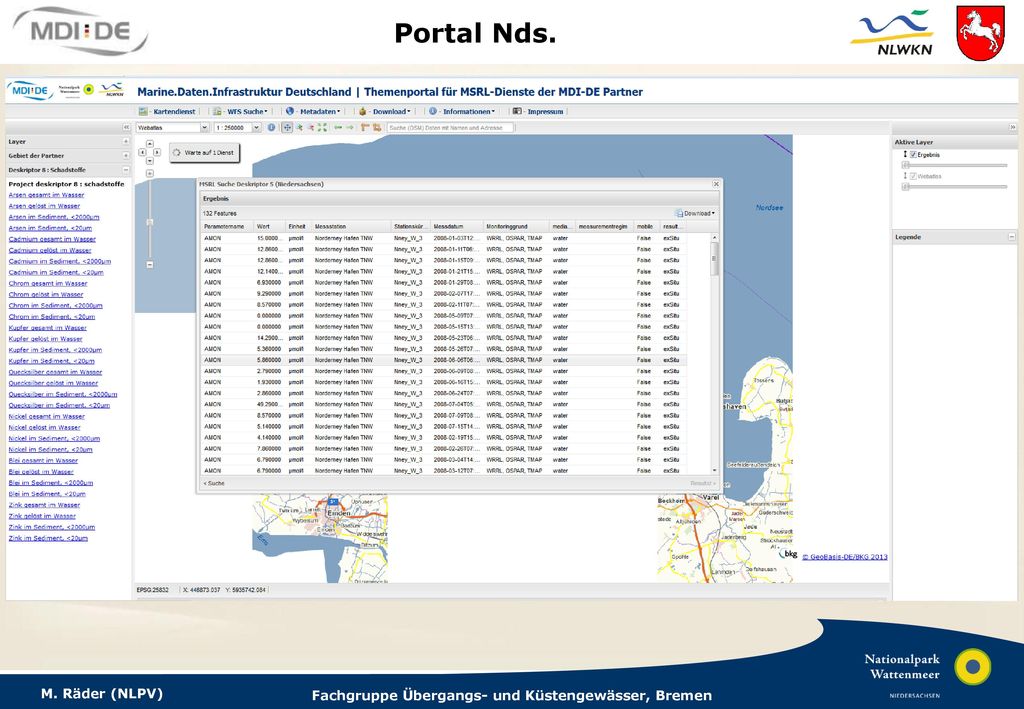Expand the Layer section in left panel
Image resolution: width=1024 pixels, height=709 pixels.
click(125, 142)
